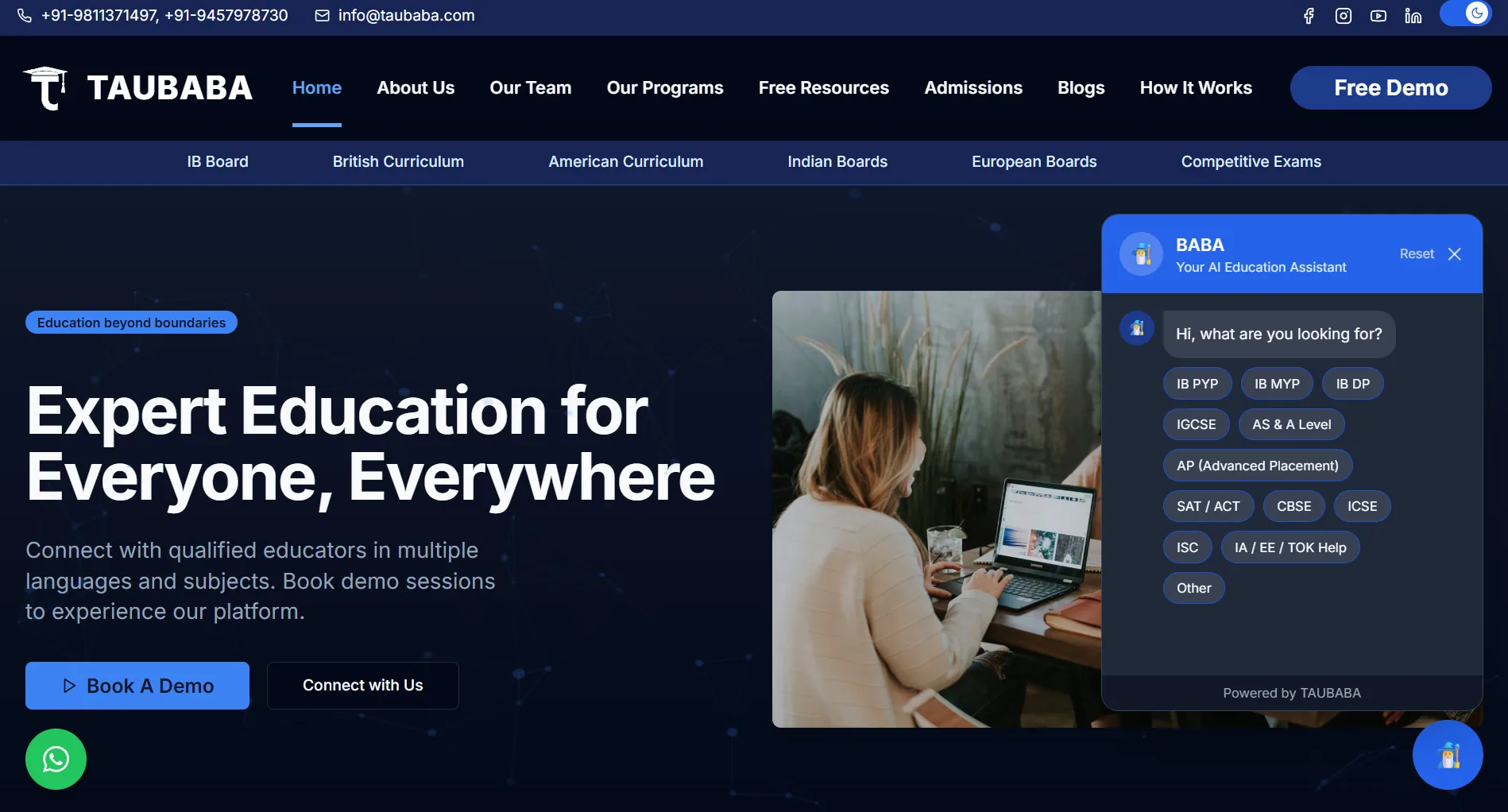Click the email envelope icon
1508x812 pixels.
coord(322,16)
